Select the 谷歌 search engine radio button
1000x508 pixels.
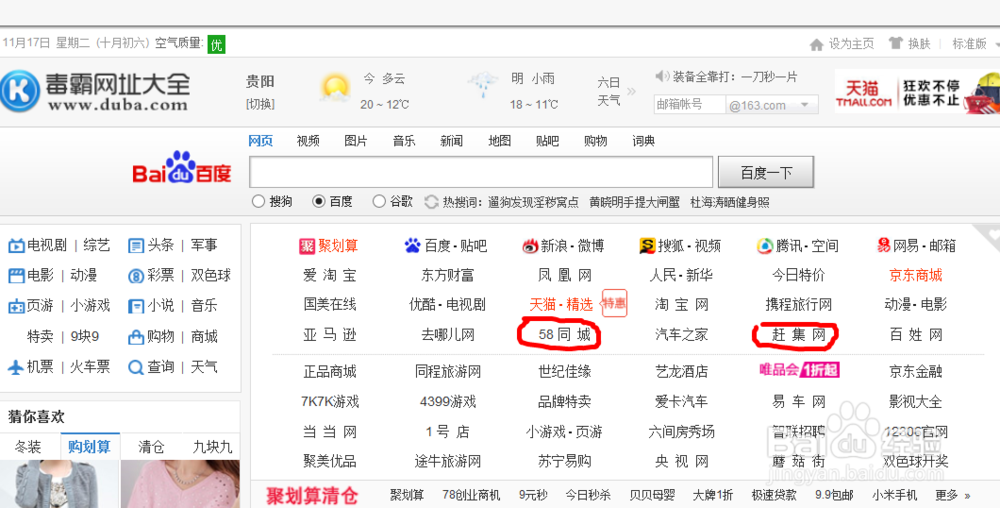point(379,202)
